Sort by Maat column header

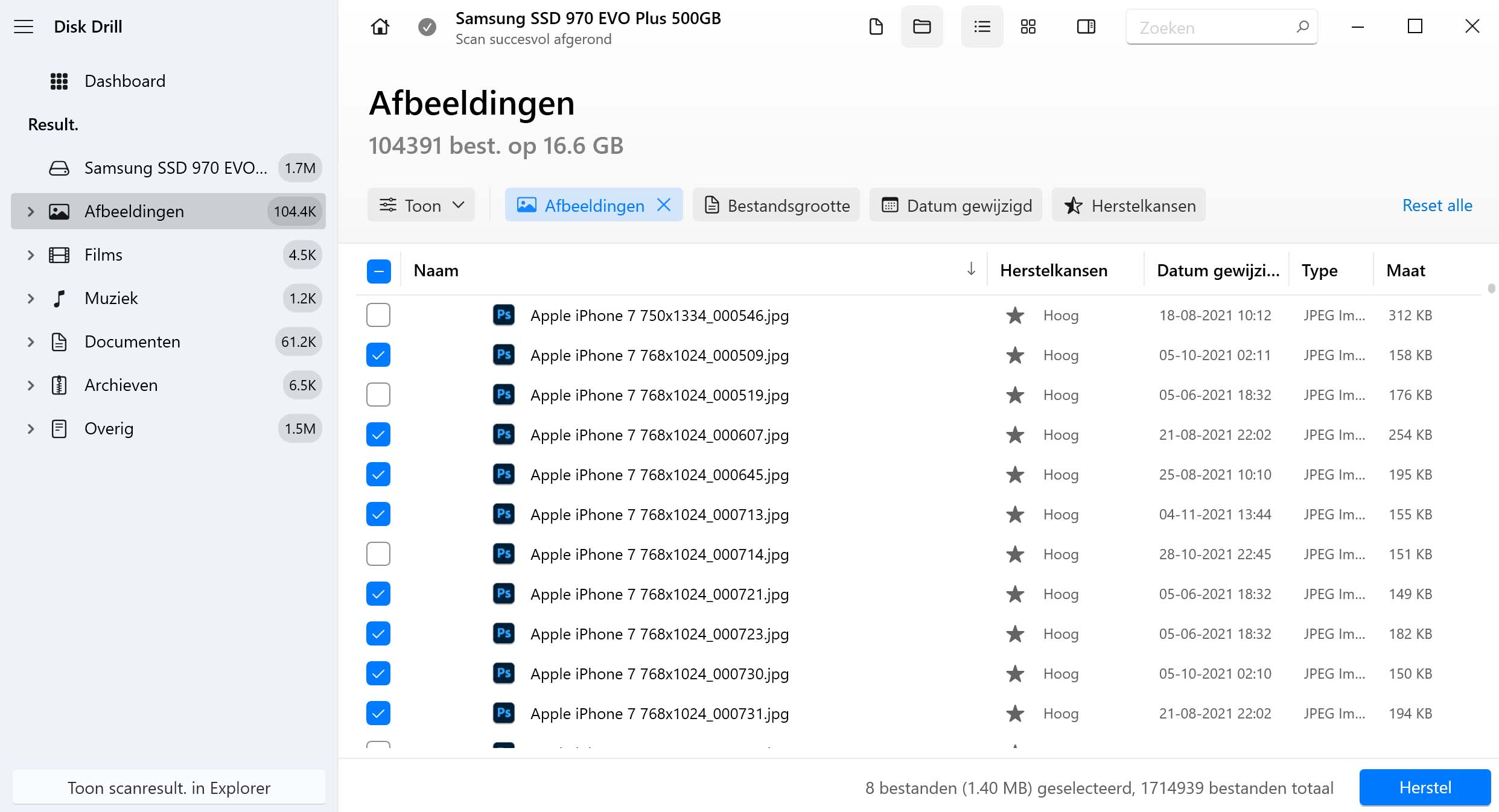click(x=1405, y=270)
